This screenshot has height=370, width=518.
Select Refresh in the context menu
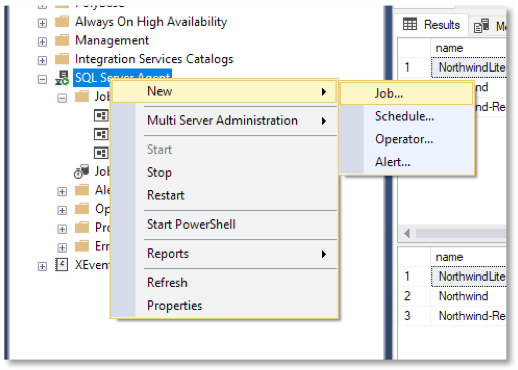[x=224, y=283]
